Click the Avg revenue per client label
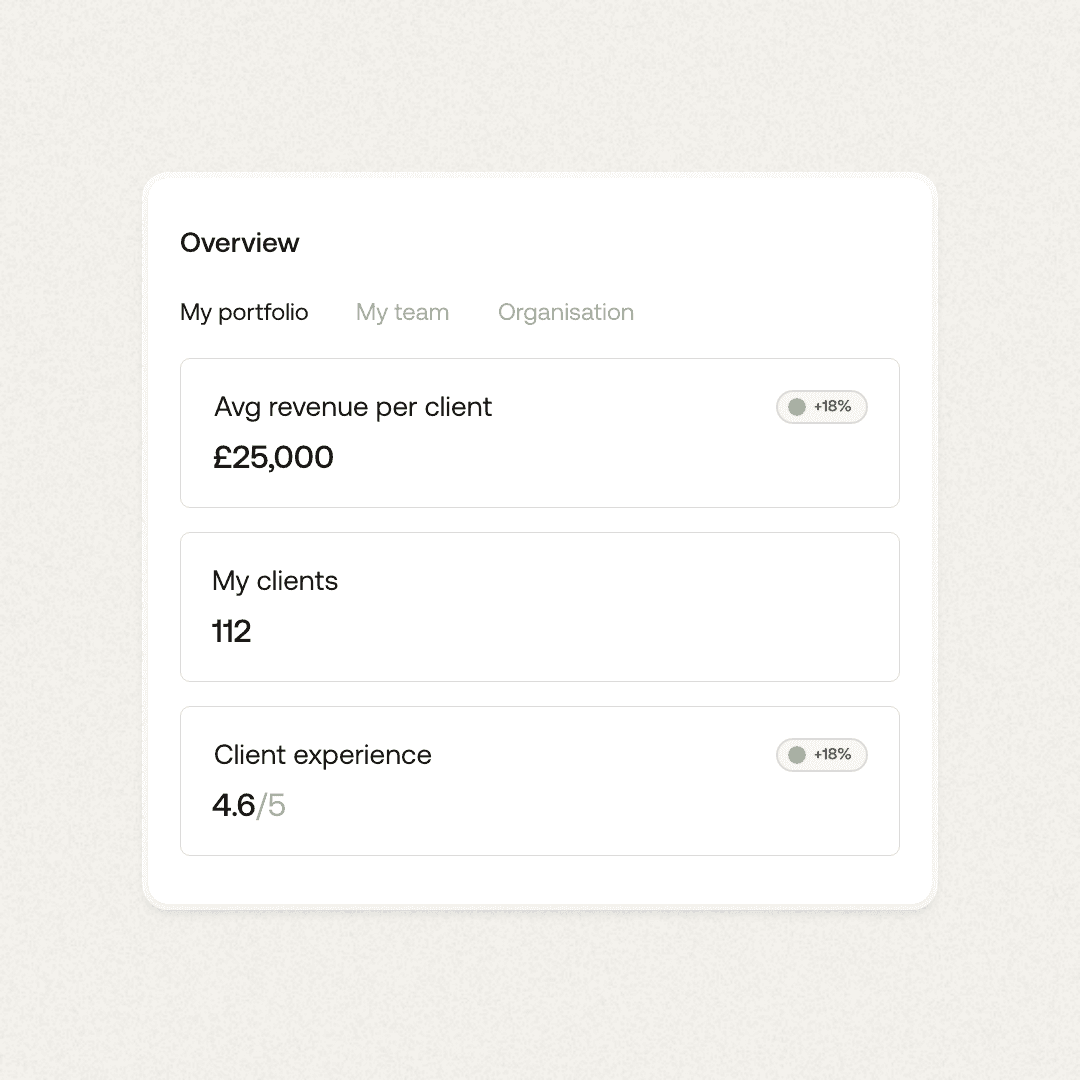1080x1080 pixels. [353, 407]
